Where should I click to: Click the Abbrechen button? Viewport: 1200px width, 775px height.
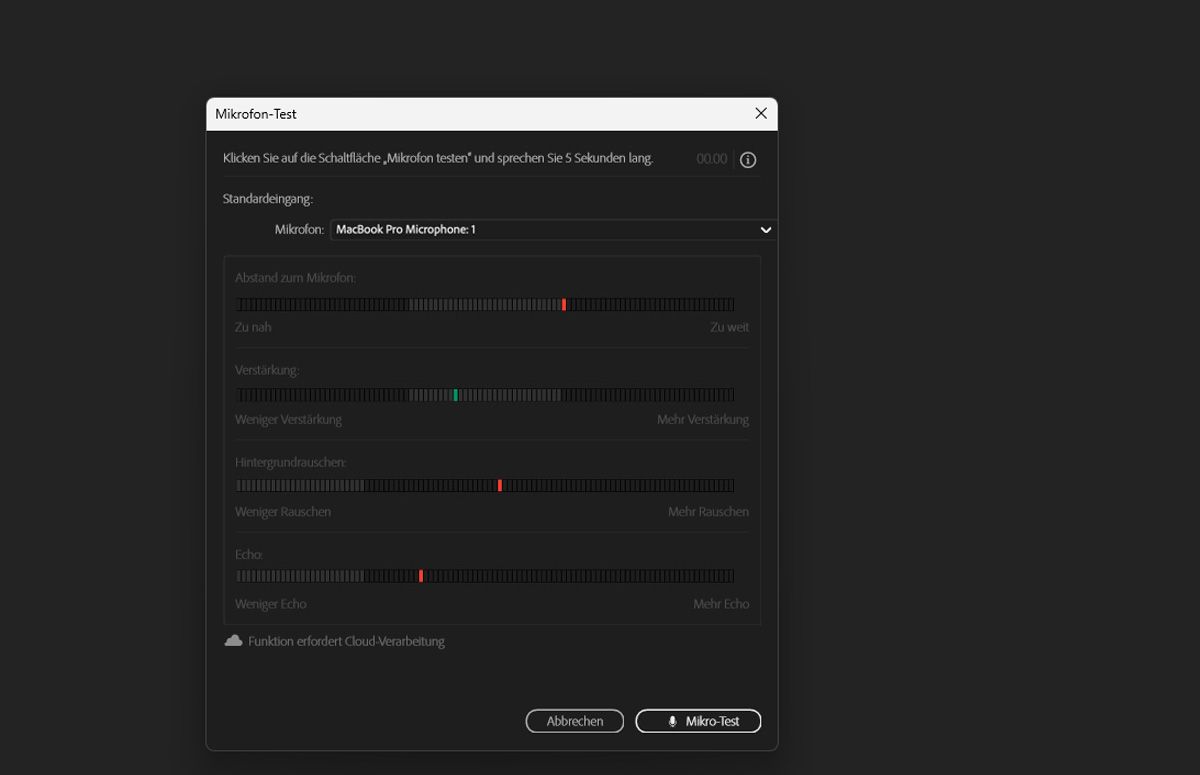tap(575, 721)
